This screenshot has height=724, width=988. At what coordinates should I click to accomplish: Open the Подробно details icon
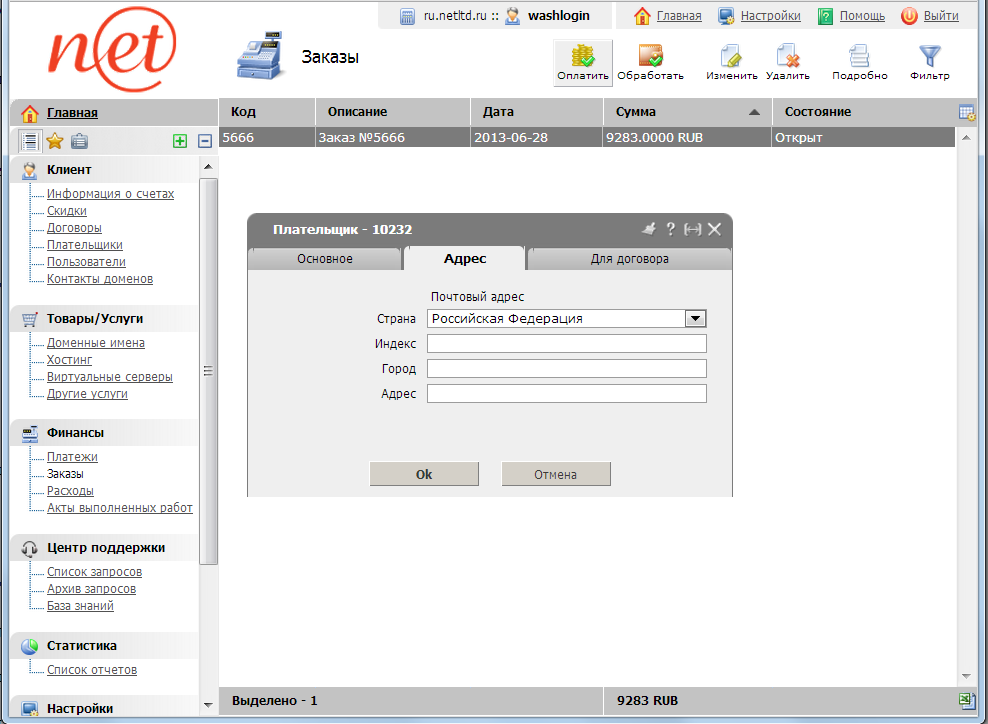(859, 56)
